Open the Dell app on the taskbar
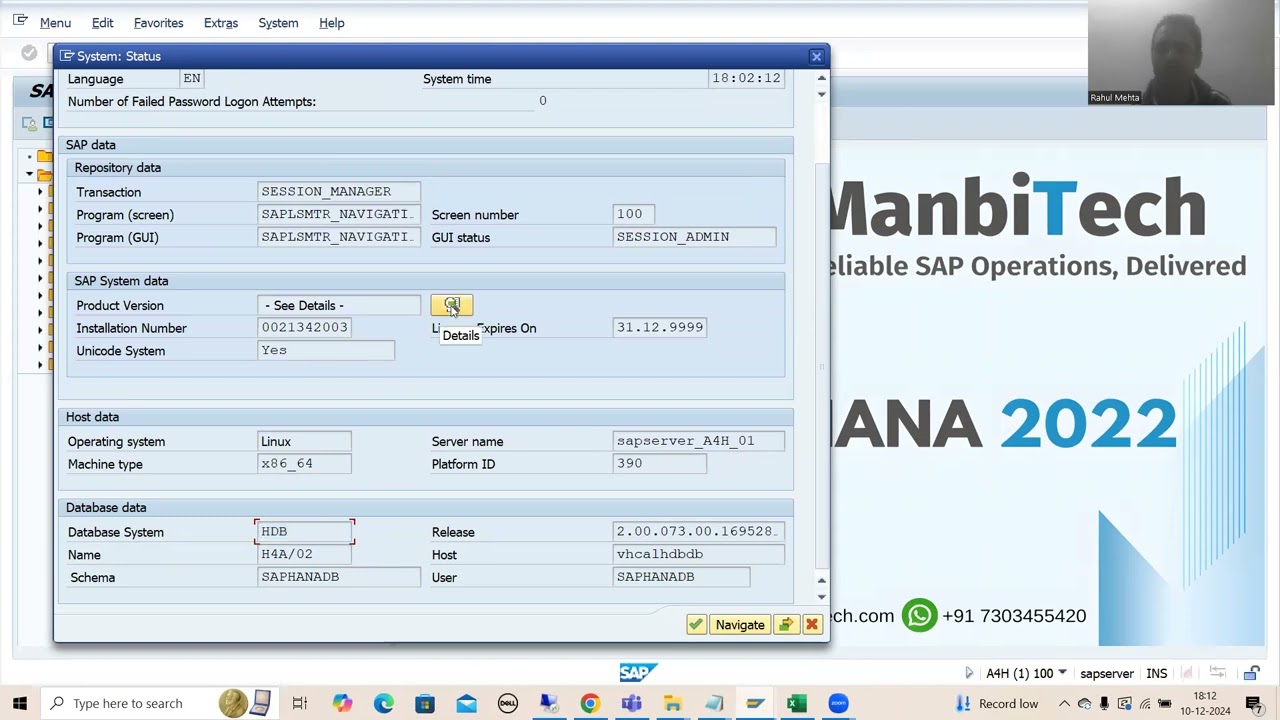Screen dimensions: 1280x720 [x=507, y=703]
